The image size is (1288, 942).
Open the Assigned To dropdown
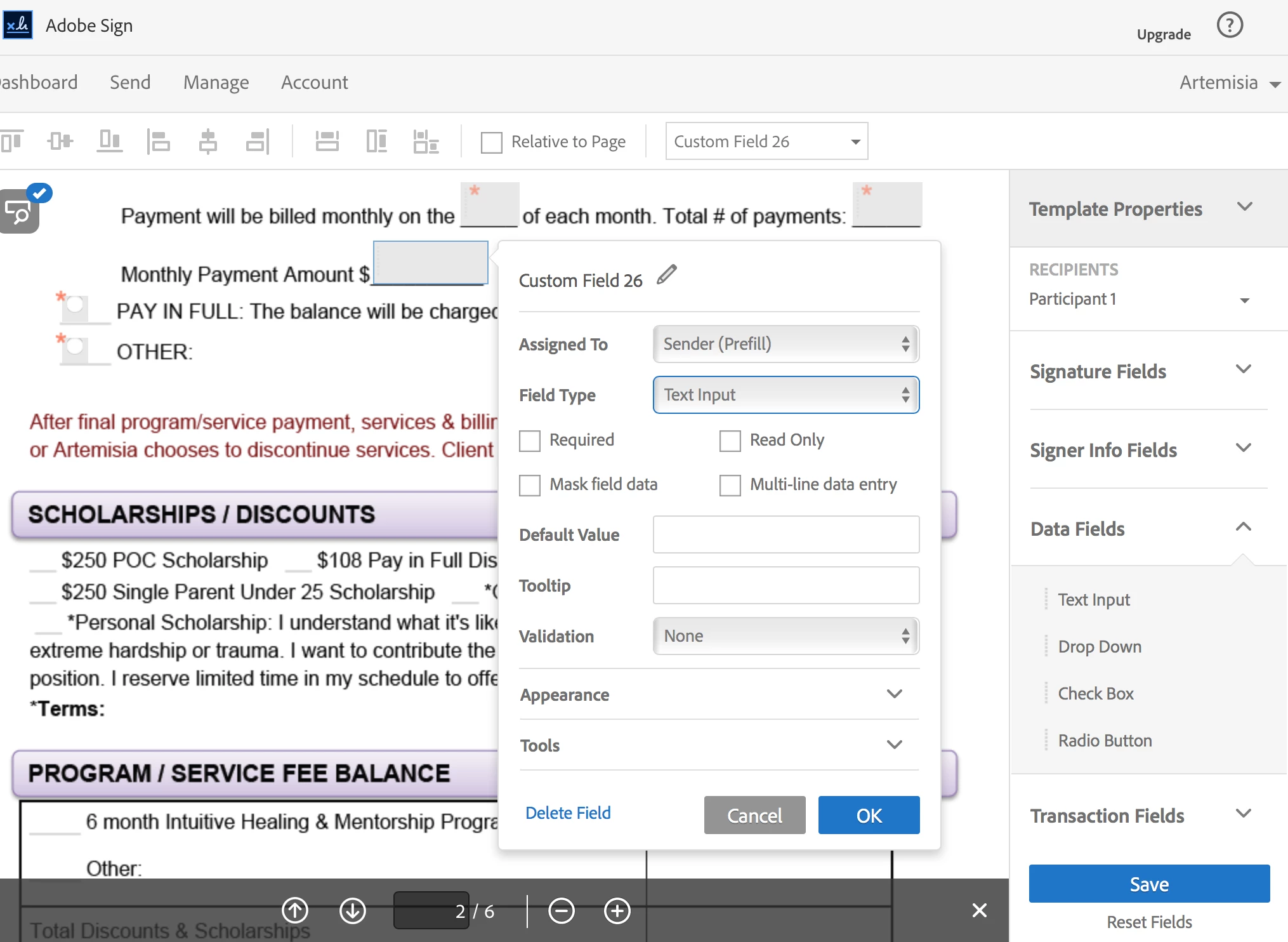point(785,344)
